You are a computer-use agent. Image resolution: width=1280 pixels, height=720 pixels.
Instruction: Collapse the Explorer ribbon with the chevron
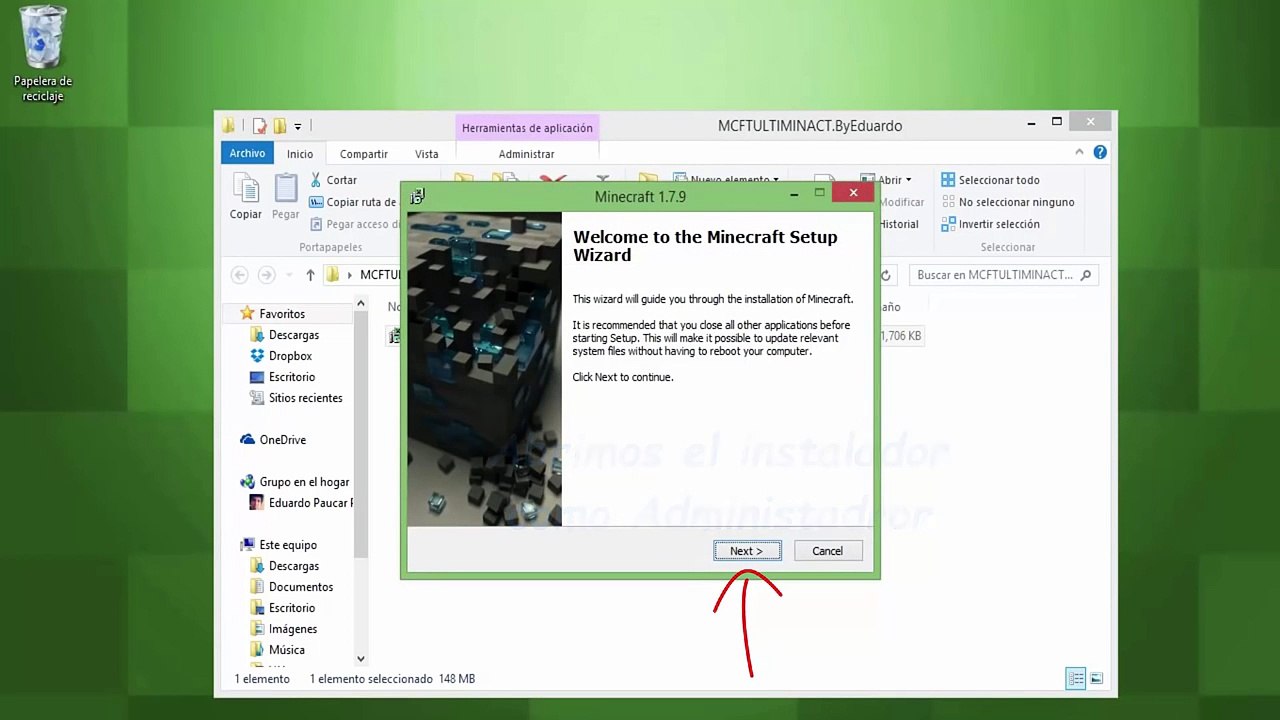point(1079,152)
